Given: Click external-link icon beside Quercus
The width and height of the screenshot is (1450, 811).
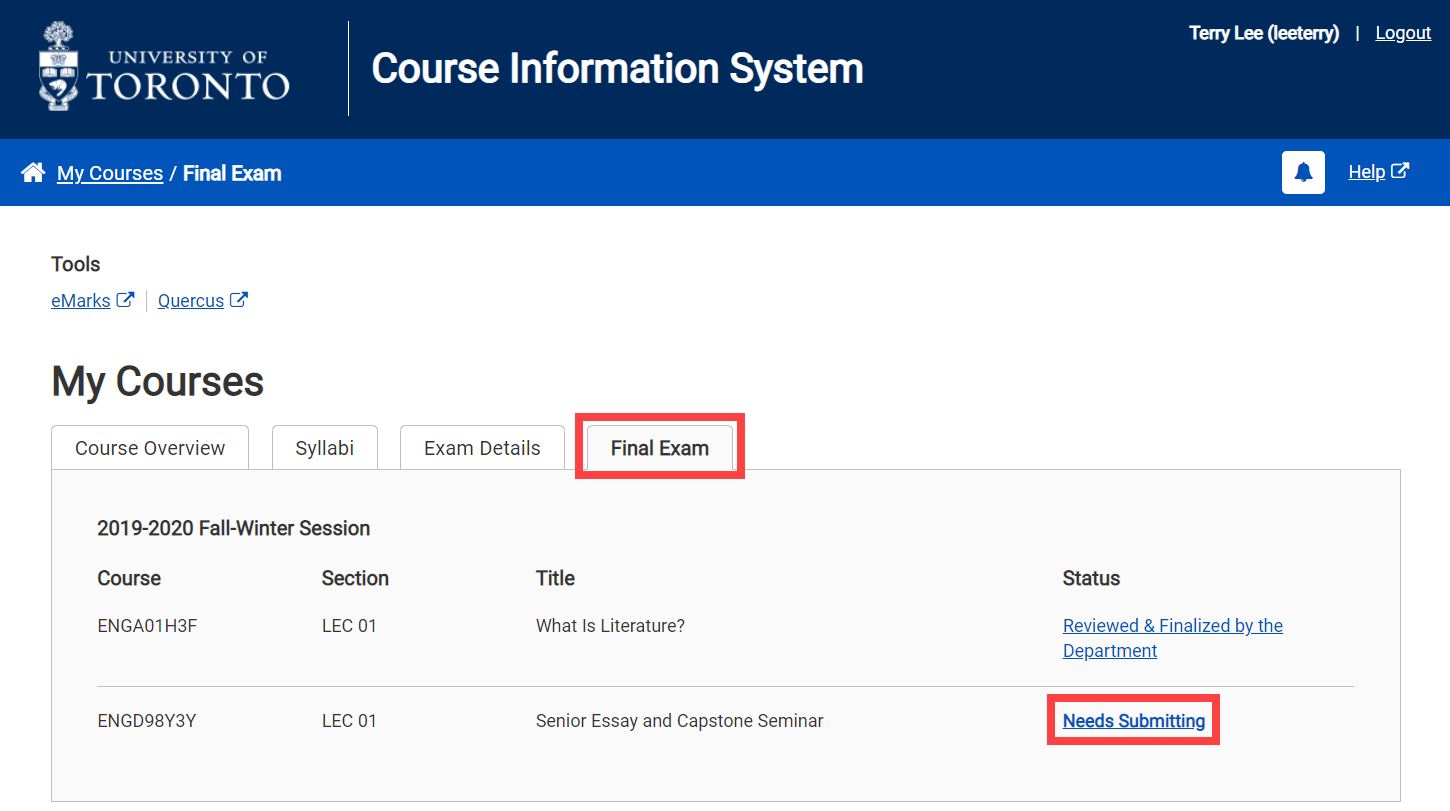Looking at the screenshot, I should (238, 299).
